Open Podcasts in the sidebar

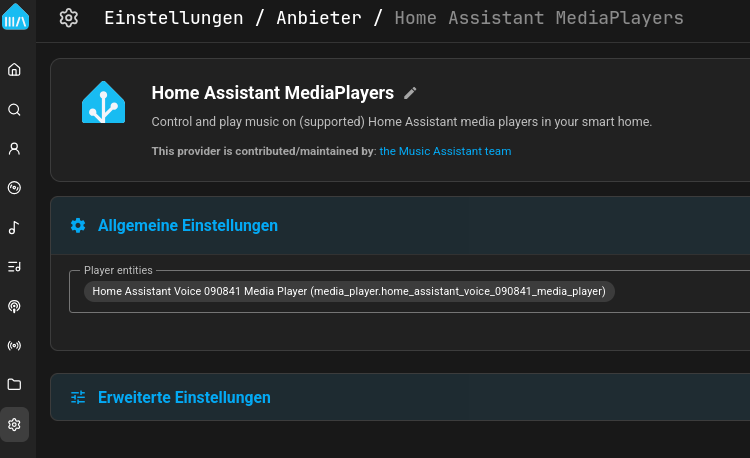(14, 306)
